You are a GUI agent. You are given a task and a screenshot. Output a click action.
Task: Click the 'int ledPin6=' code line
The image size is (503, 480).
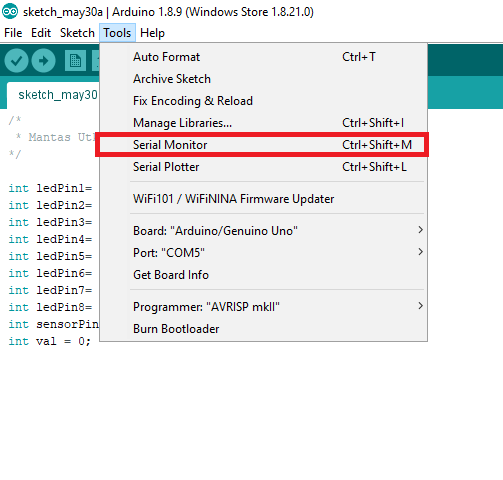click(50, 273)
